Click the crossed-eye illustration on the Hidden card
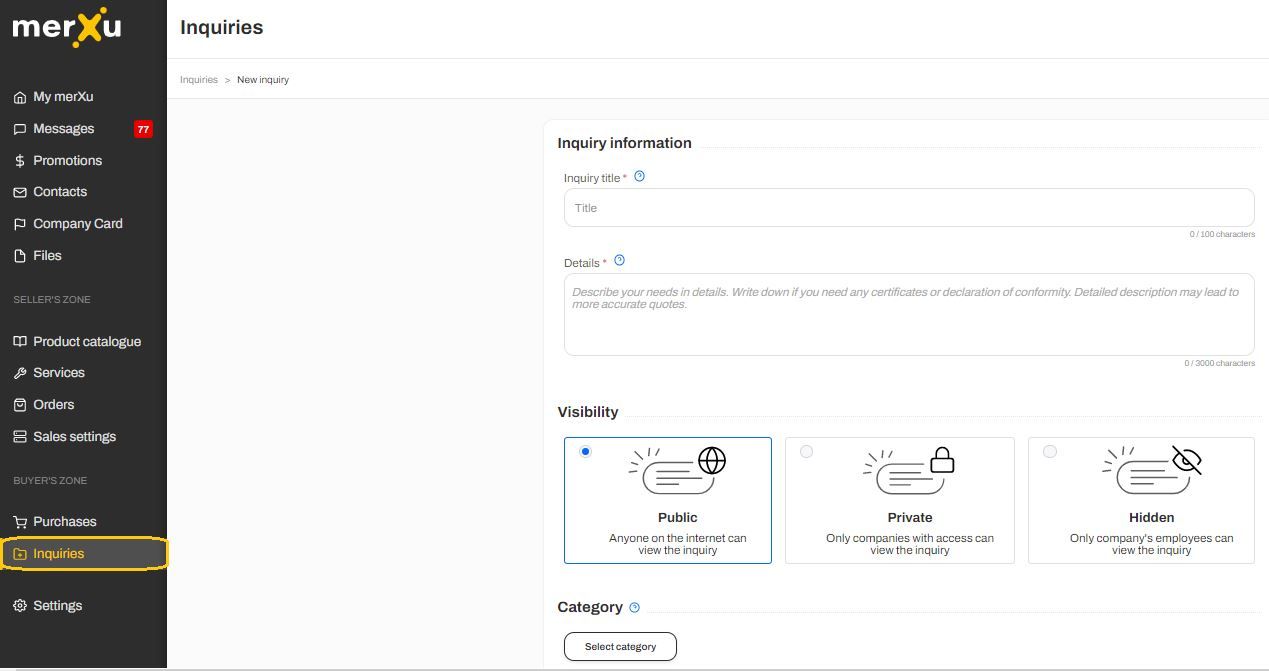Image resolution: width=1269 pixels, height=671 pixels. pyautogui.click(x=1186, y=460)
